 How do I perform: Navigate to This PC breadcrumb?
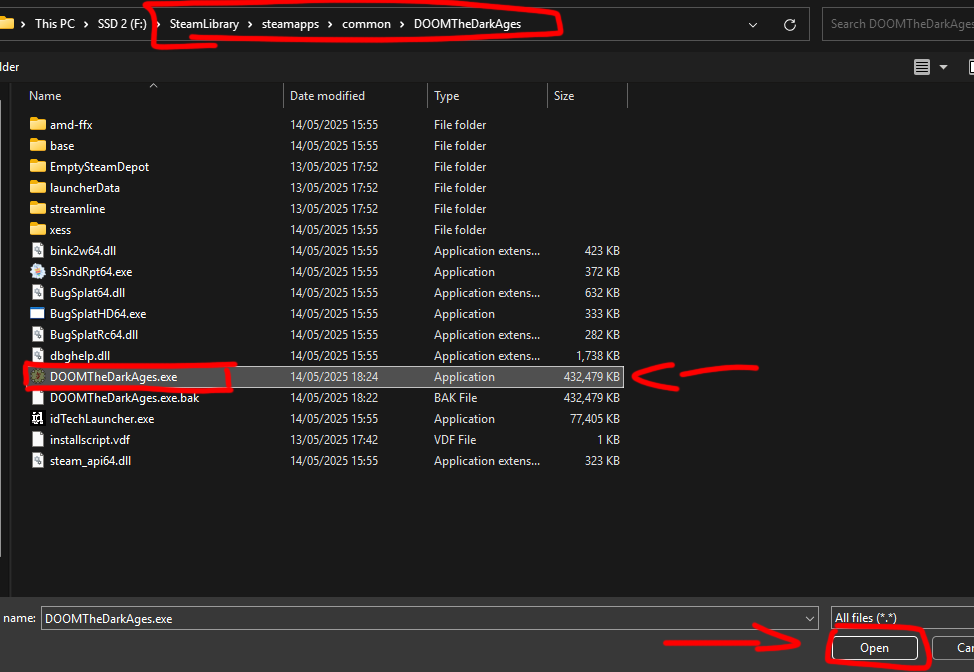click(x=55, y=24)
